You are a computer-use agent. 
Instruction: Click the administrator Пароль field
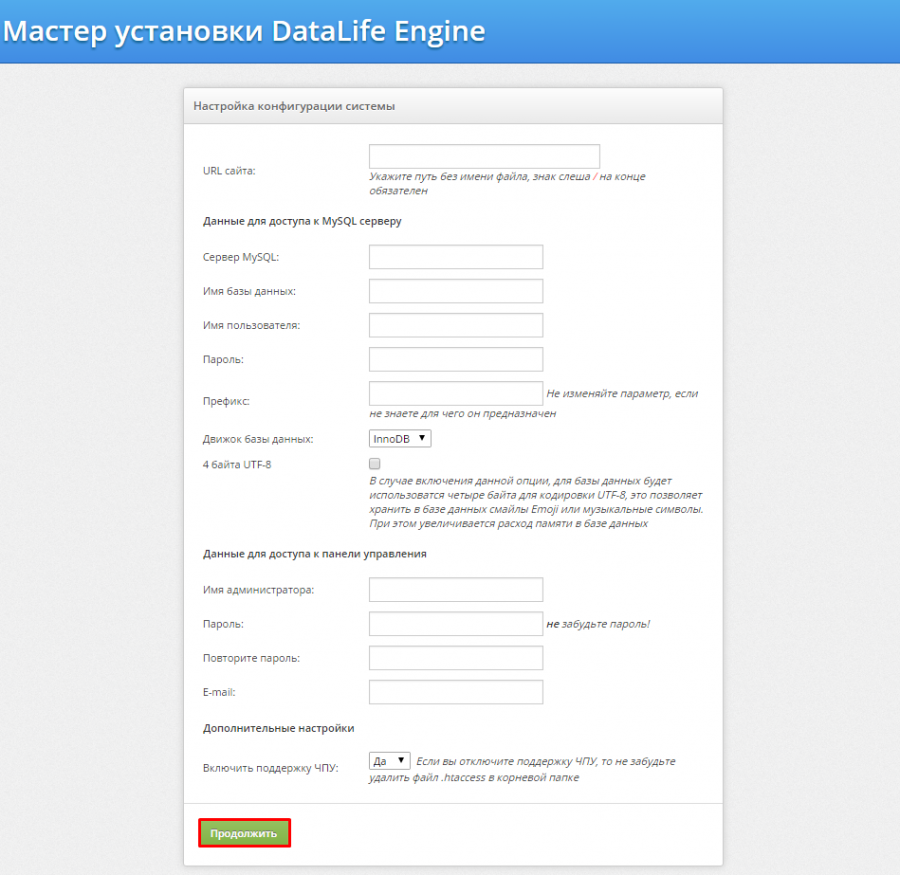[x=455, y=623]
